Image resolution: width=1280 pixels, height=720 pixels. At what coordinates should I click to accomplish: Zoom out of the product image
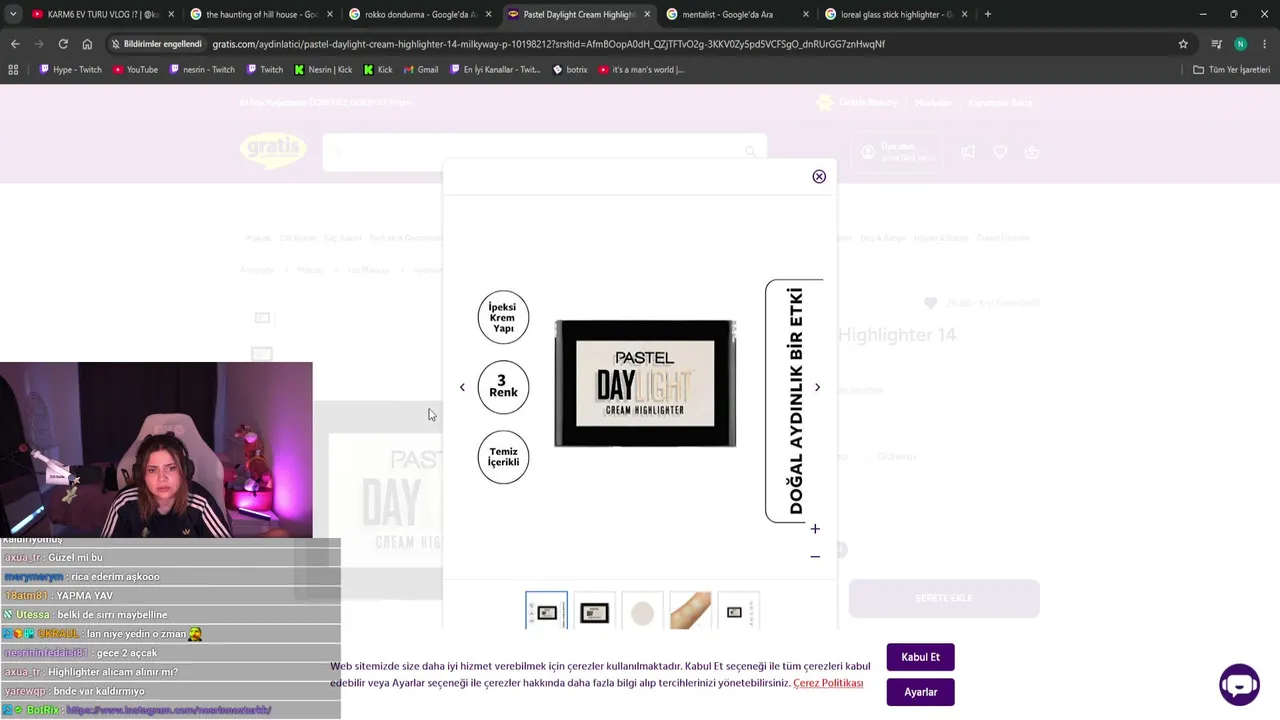click(815, 556)
